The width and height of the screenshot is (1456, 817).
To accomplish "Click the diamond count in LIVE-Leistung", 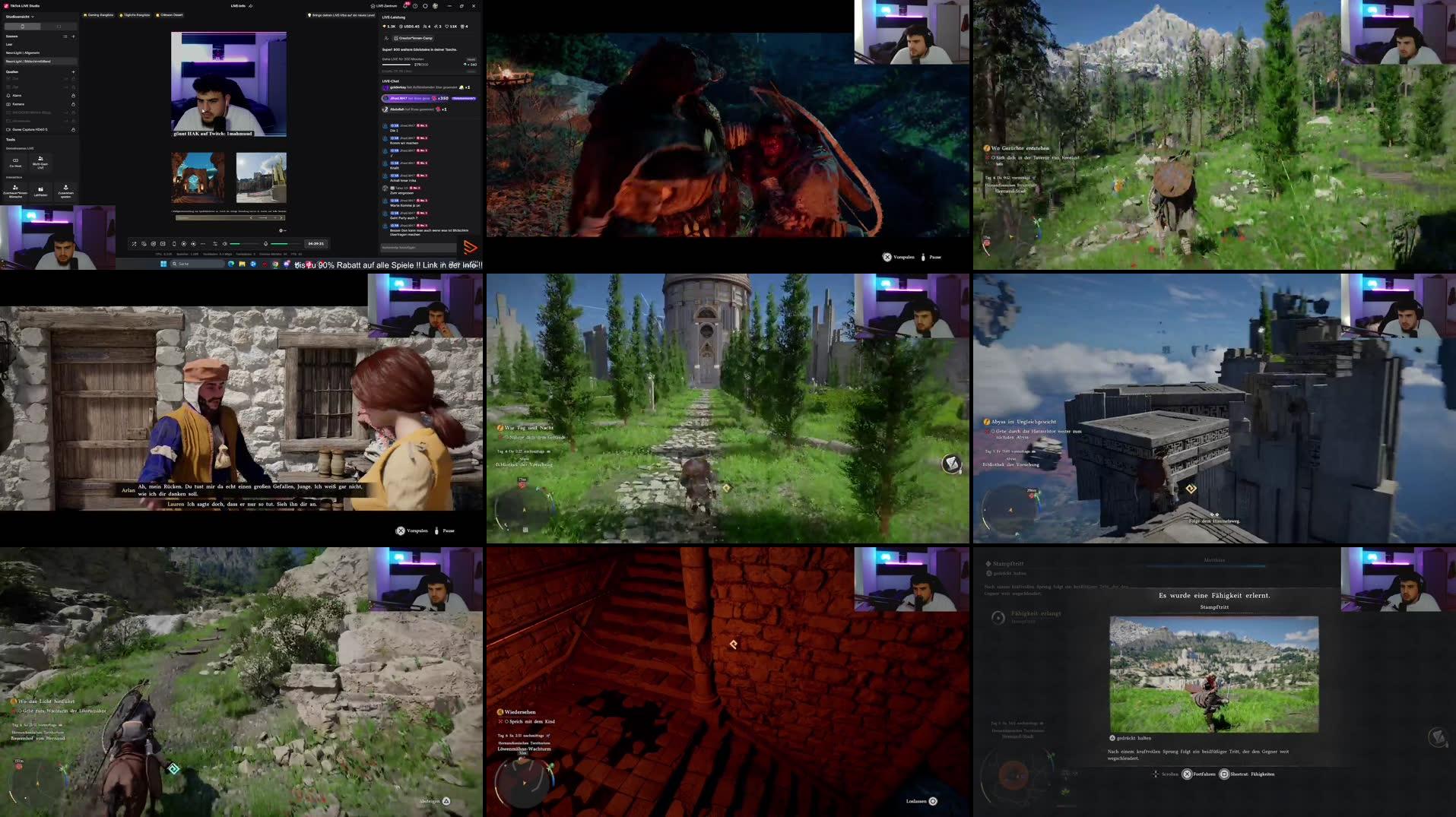I will point(390,27).
